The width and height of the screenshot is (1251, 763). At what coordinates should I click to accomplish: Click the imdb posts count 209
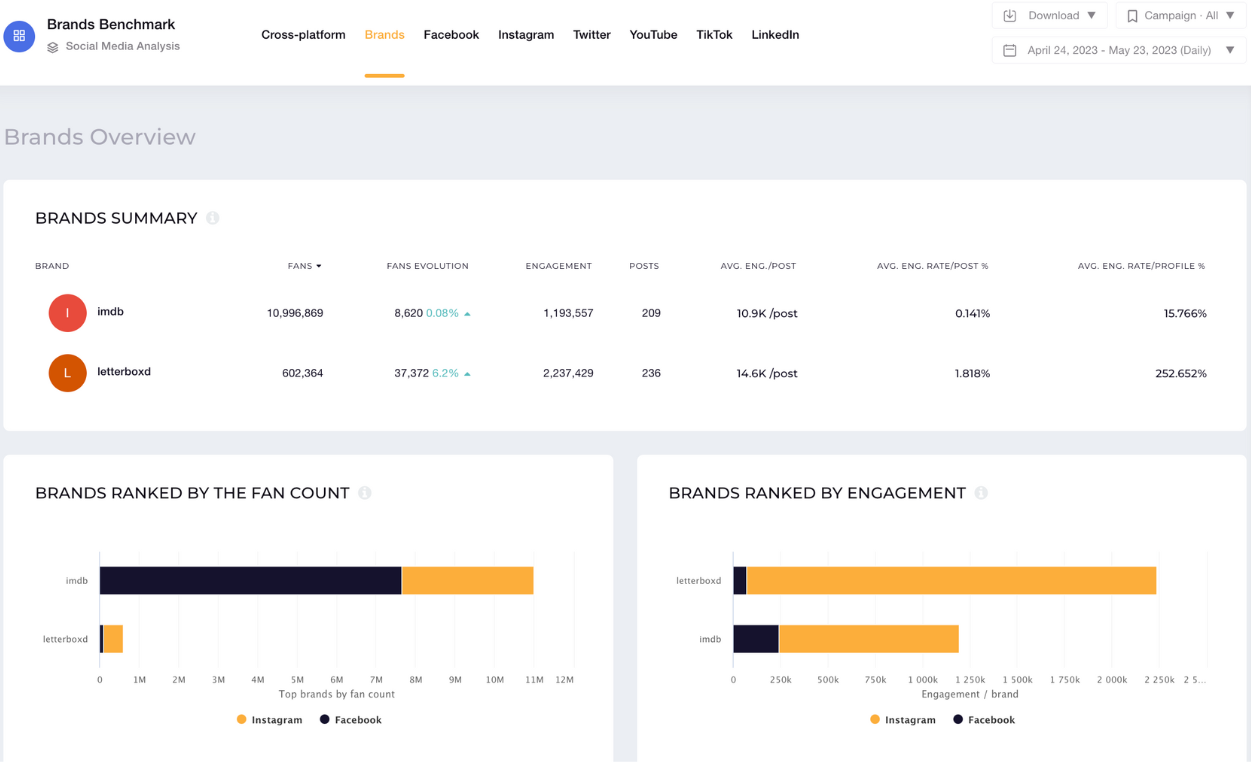tap(651, 313)
